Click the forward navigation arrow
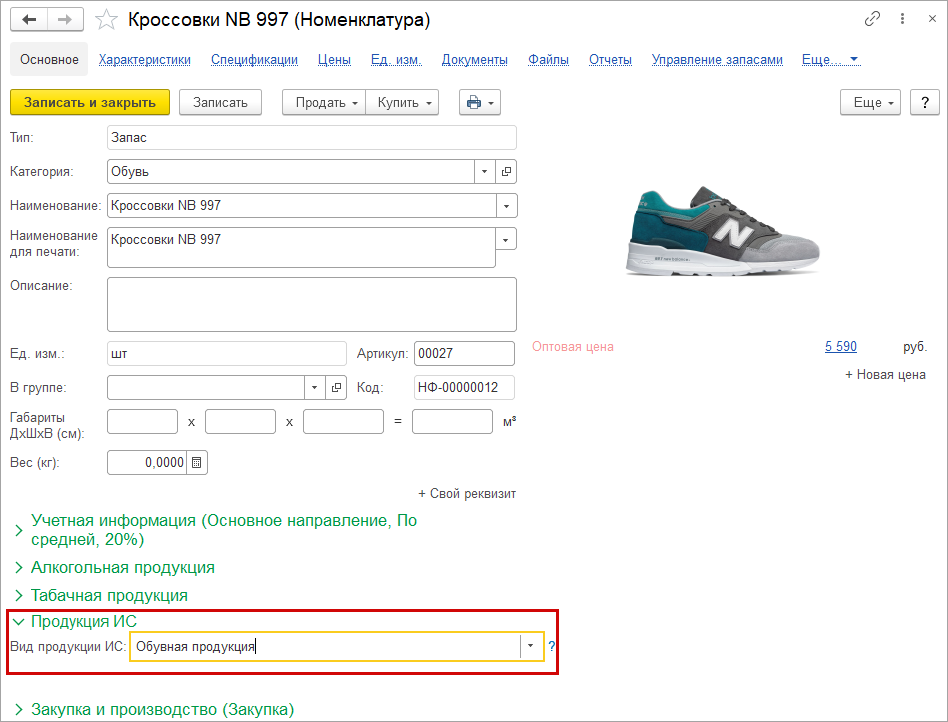This screenshot has width=948, height=722. point(65,20)
